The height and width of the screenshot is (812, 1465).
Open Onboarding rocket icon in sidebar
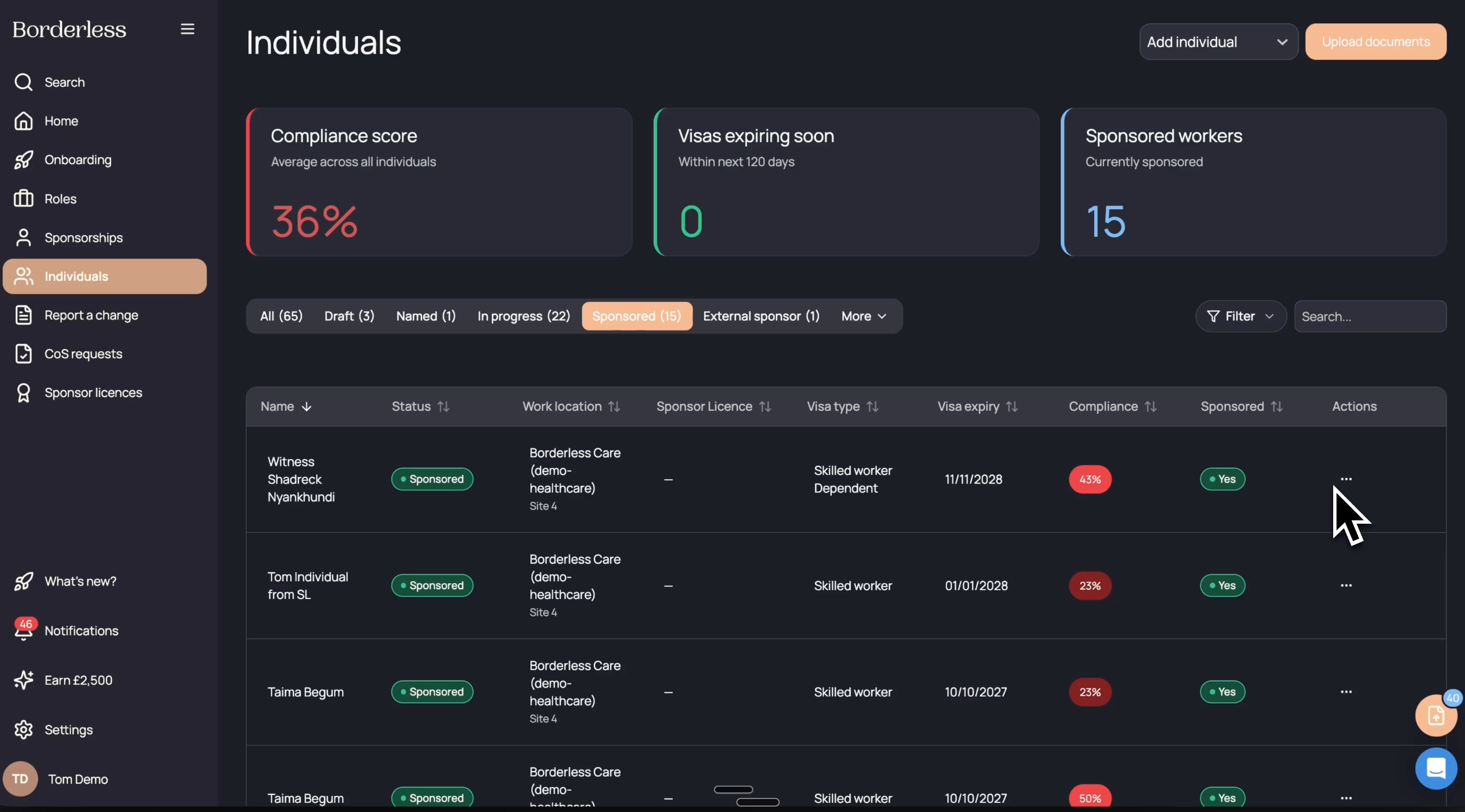point(23,160)
